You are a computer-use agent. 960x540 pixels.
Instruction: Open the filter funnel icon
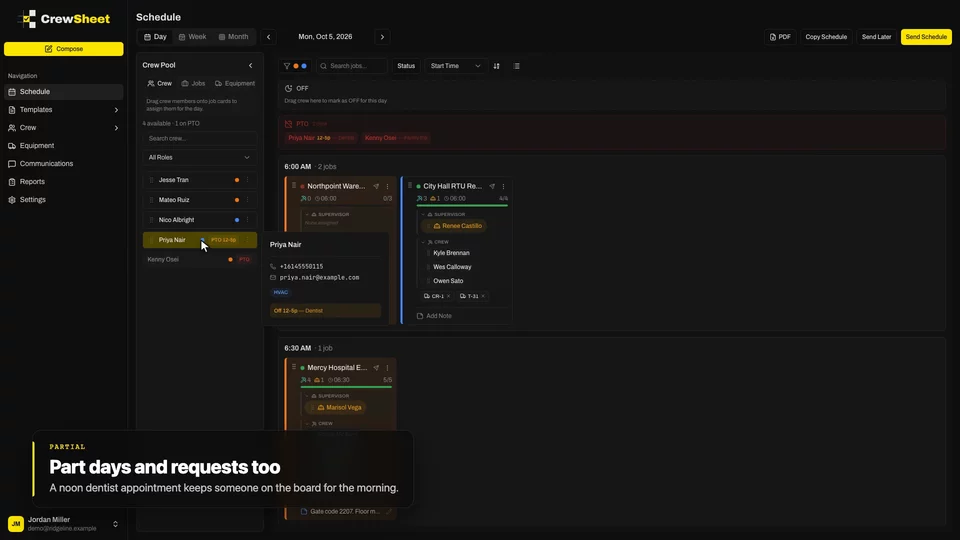(x=287, y=66)
